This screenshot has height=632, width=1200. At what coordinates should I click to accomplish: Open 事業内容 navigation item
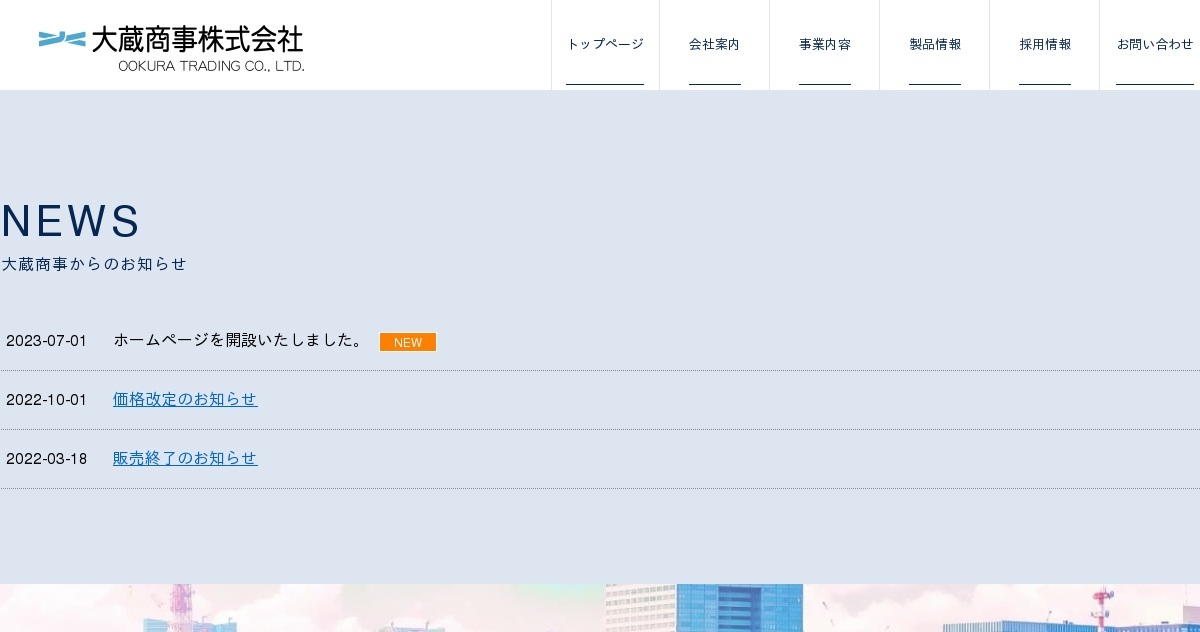click(x=825, y=44)
